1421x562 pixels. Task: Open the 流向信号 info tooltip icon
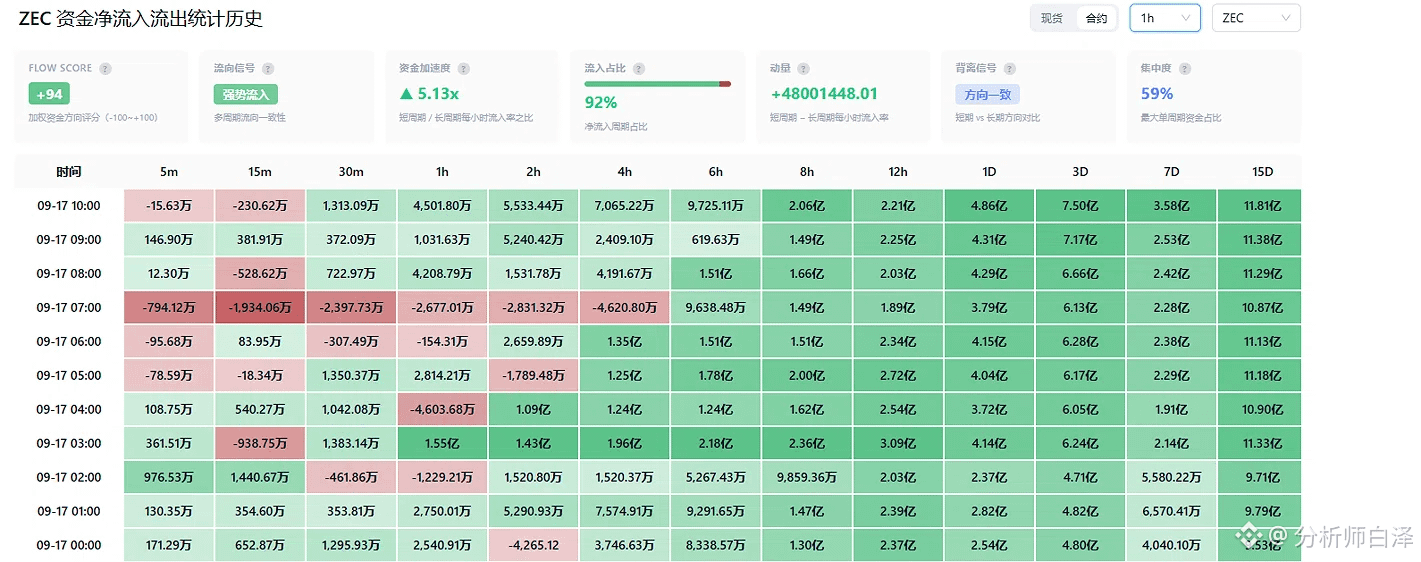pos(268,69)
